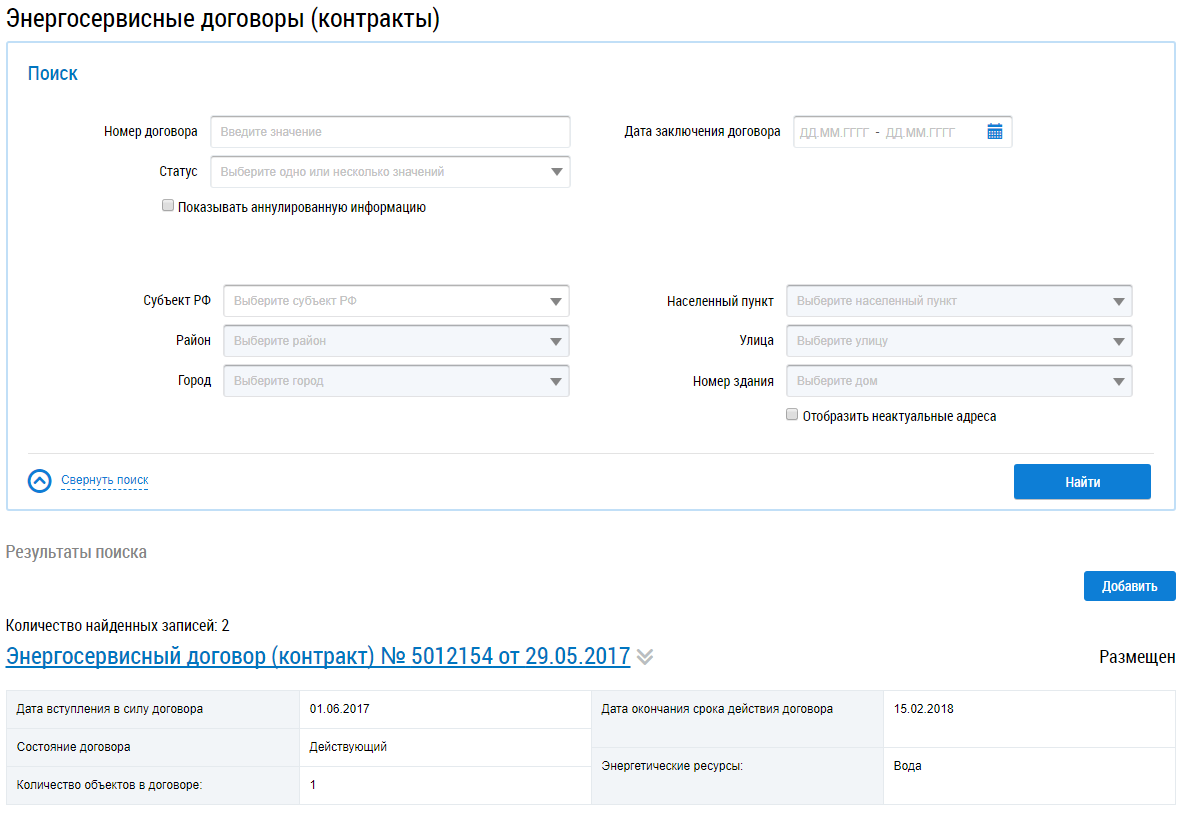Focus the Номер договора input field
Viewport: 1186px width, 820px height.
(x=390, y=132)
